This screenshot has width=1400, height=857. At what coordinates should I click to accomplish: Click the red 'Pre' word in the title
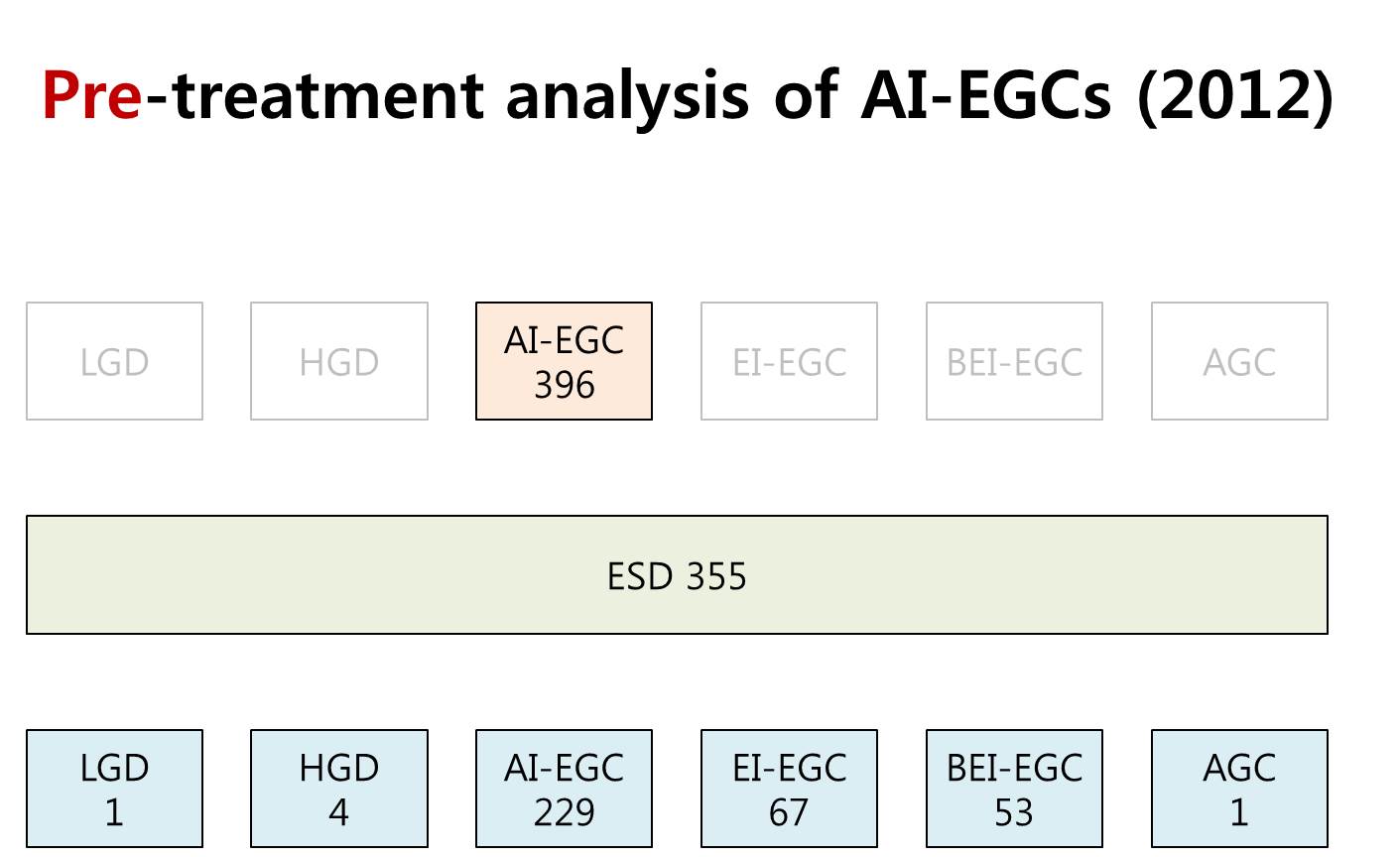click(92, 95)
